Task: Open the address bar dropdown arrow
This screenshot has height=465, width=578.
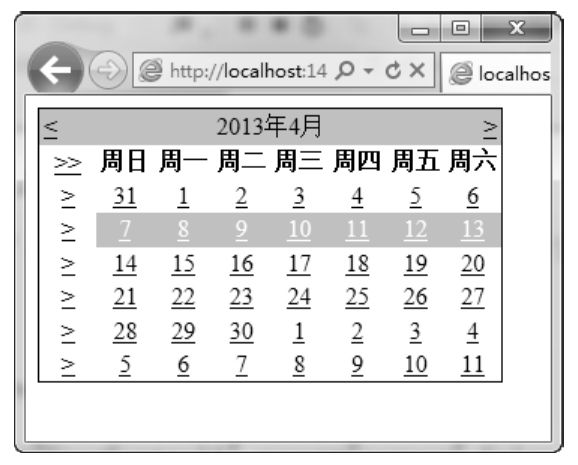Action: [x=368, y=70]
